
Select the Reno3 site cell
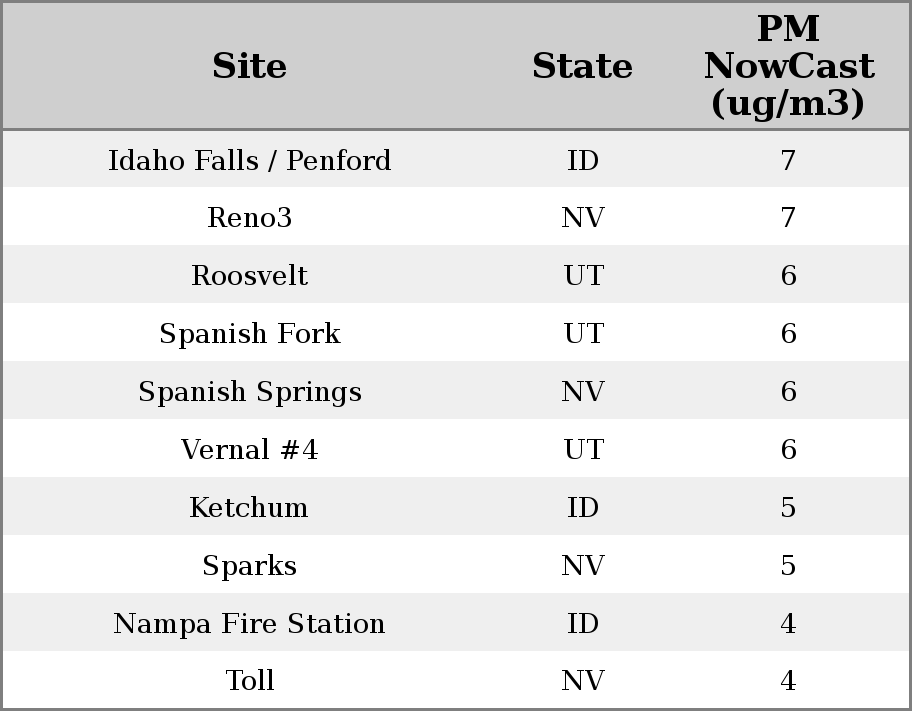[x=250, y=218]
